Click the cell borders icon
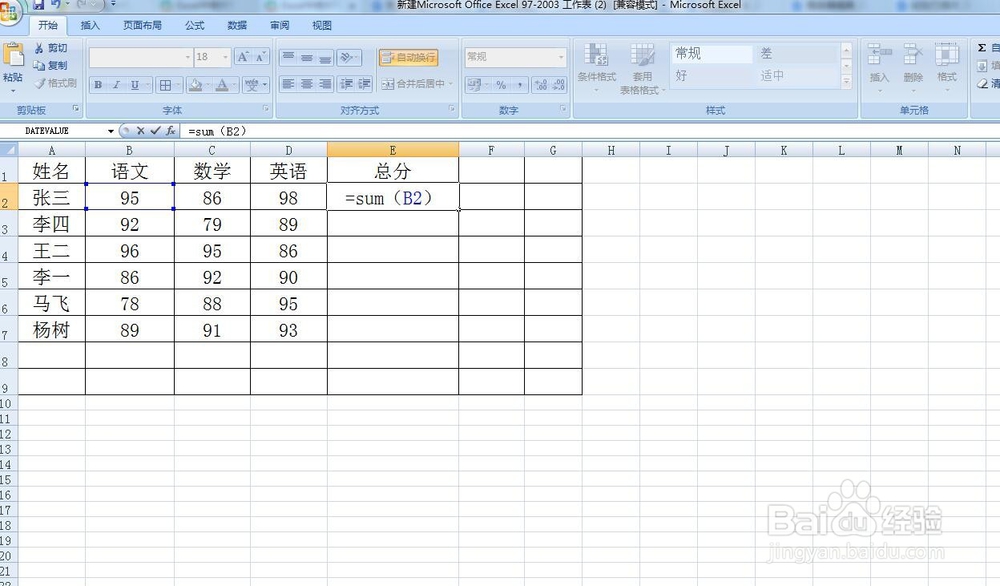Image resolution: width=1000 pixels, height=586 pixels. click(x=165, y=84)
